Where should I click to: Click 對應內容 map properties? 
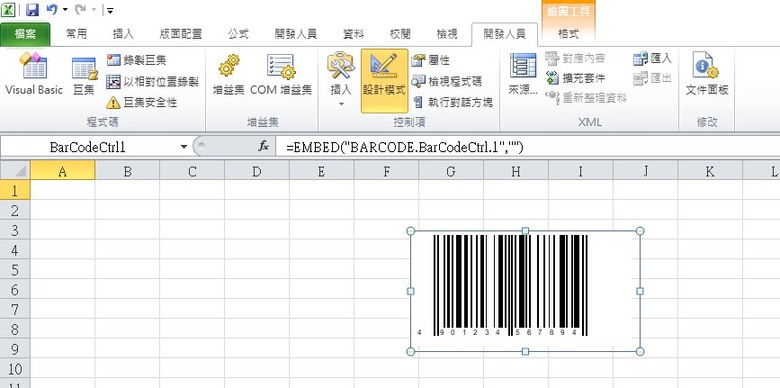(575, 58)
